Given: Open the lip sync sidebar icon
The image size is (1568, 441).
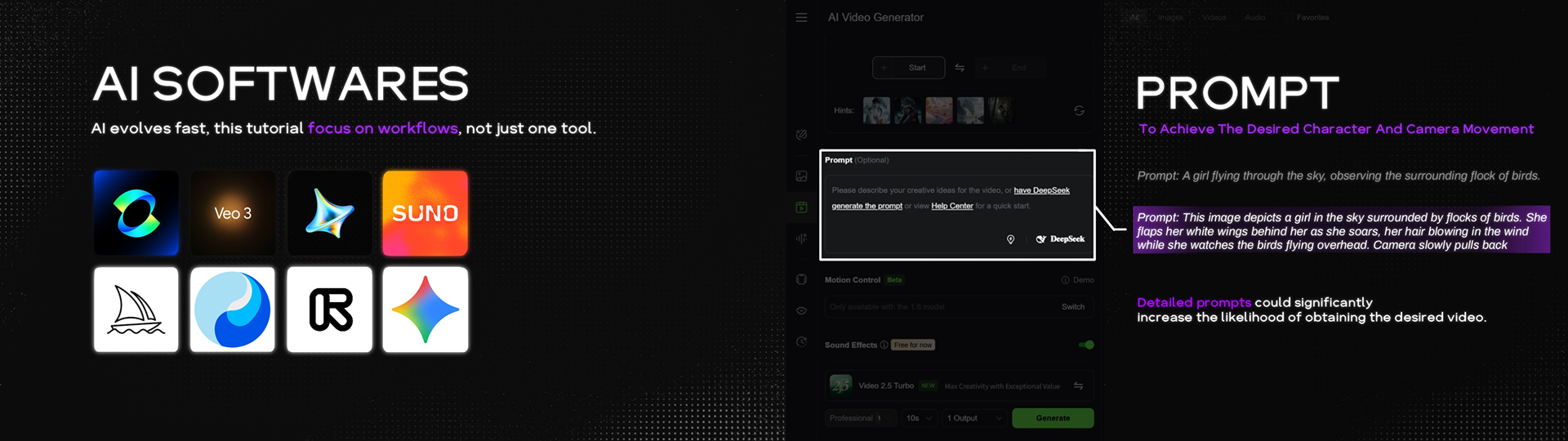Looking at the screenshot, I should tap(801, 310).
